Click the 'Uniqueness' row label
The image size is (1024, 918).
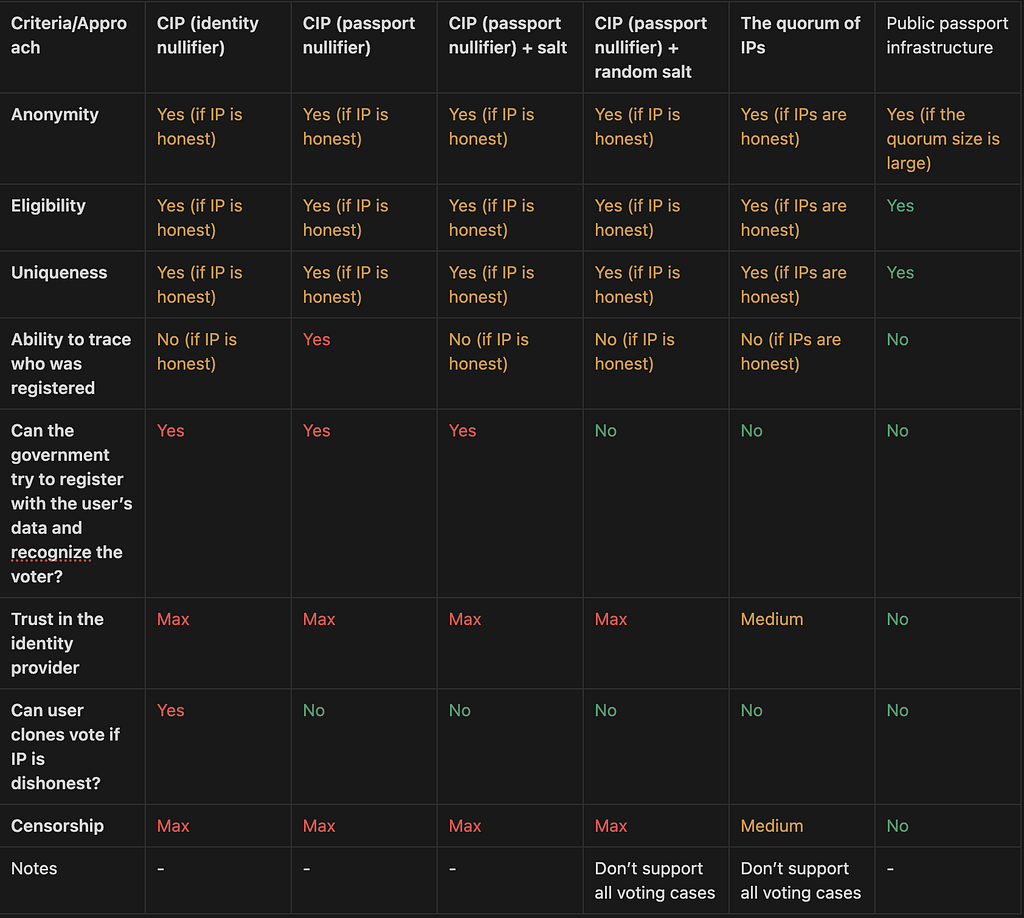coord(59,272)
